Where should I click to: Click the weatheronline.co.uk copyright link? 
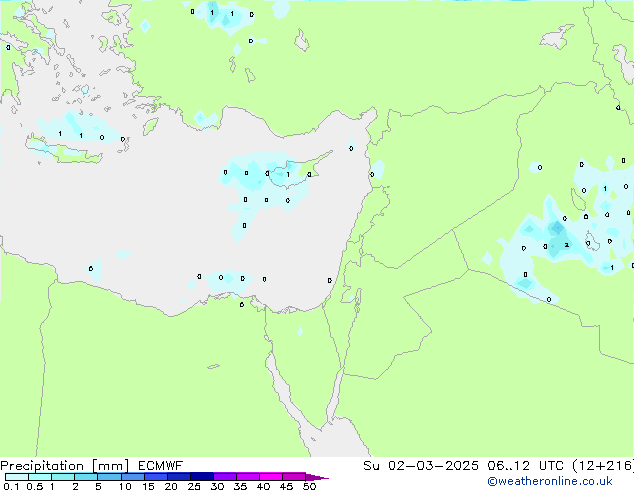550,481
